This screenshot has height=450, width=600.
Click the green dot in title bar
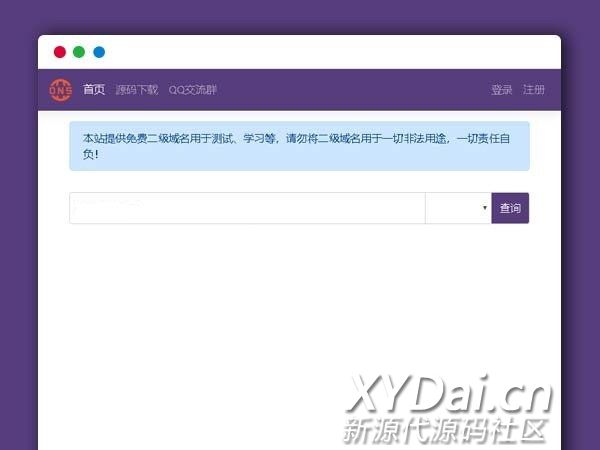79,52
